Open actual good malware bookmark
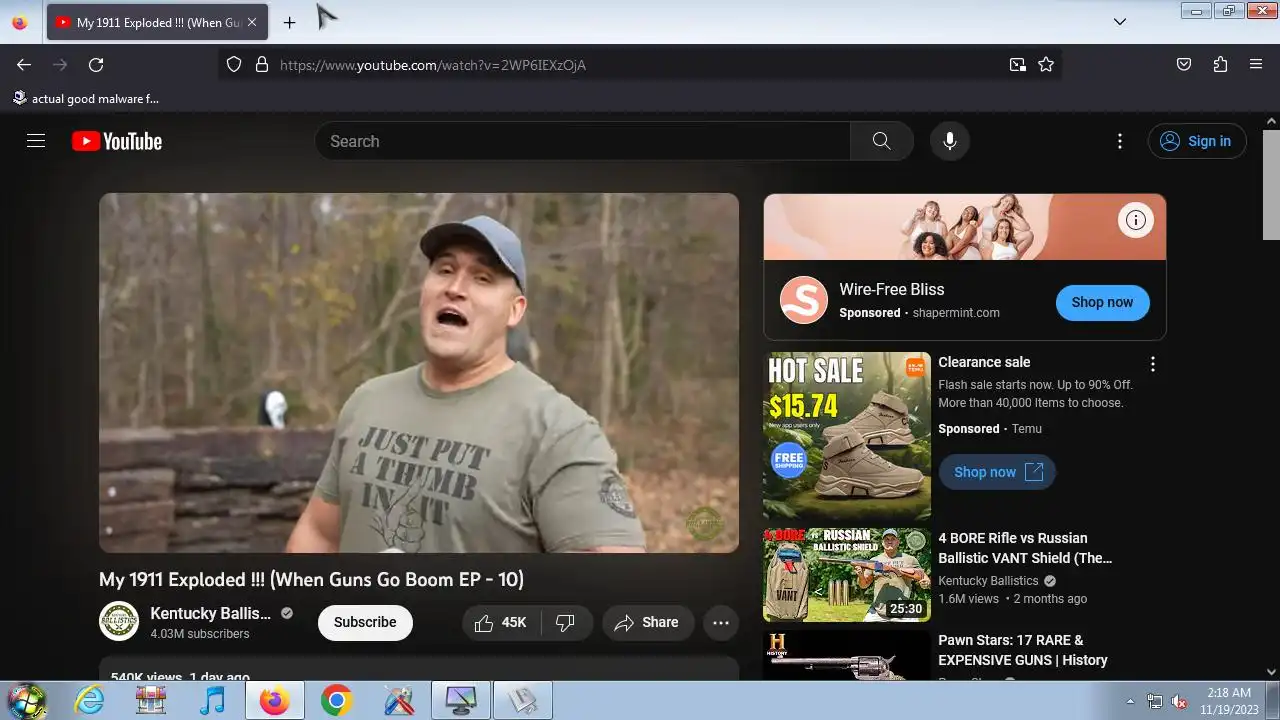 point(86,98)
